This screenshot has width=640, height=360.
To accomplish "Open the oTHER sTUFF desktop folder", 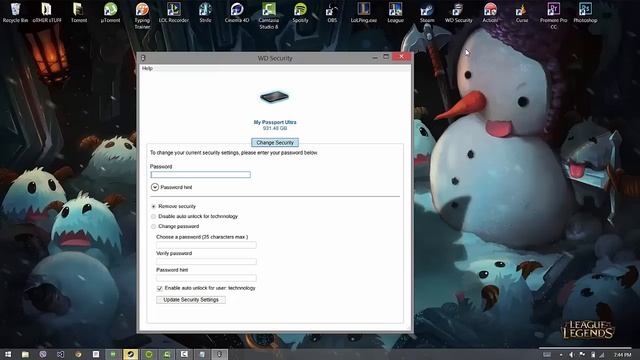I will (47, 12).
